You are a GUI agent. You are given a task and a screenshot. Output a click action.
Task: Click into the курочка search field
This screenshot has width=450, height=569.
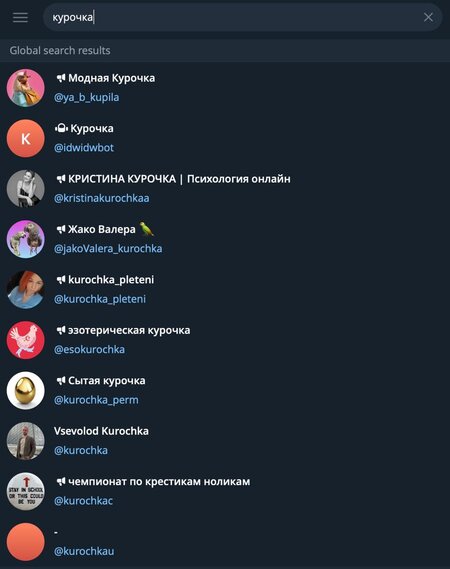pyautogui.click(x=242, y=17)
